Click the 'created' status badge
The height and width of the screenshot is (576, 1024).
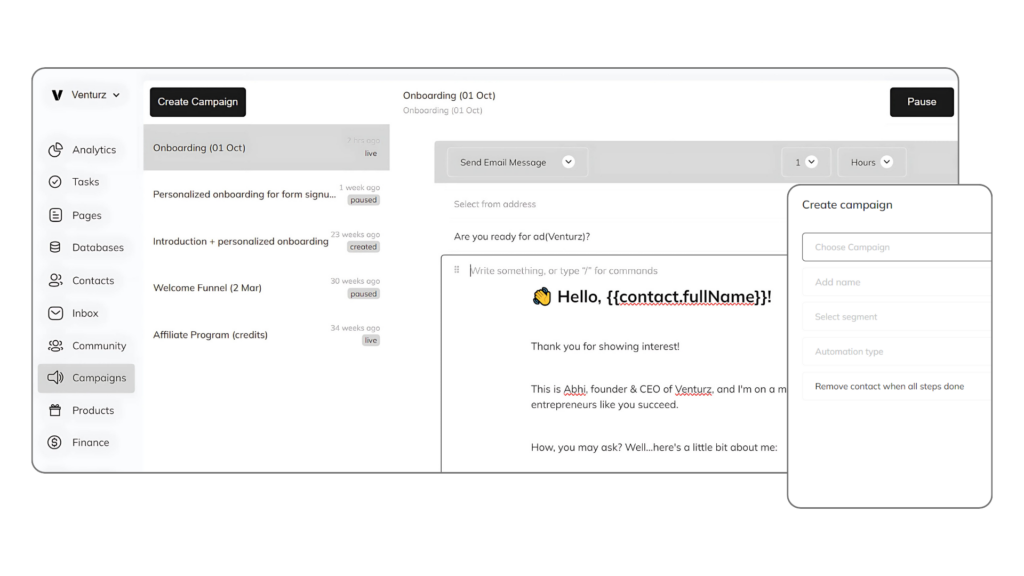363,247
